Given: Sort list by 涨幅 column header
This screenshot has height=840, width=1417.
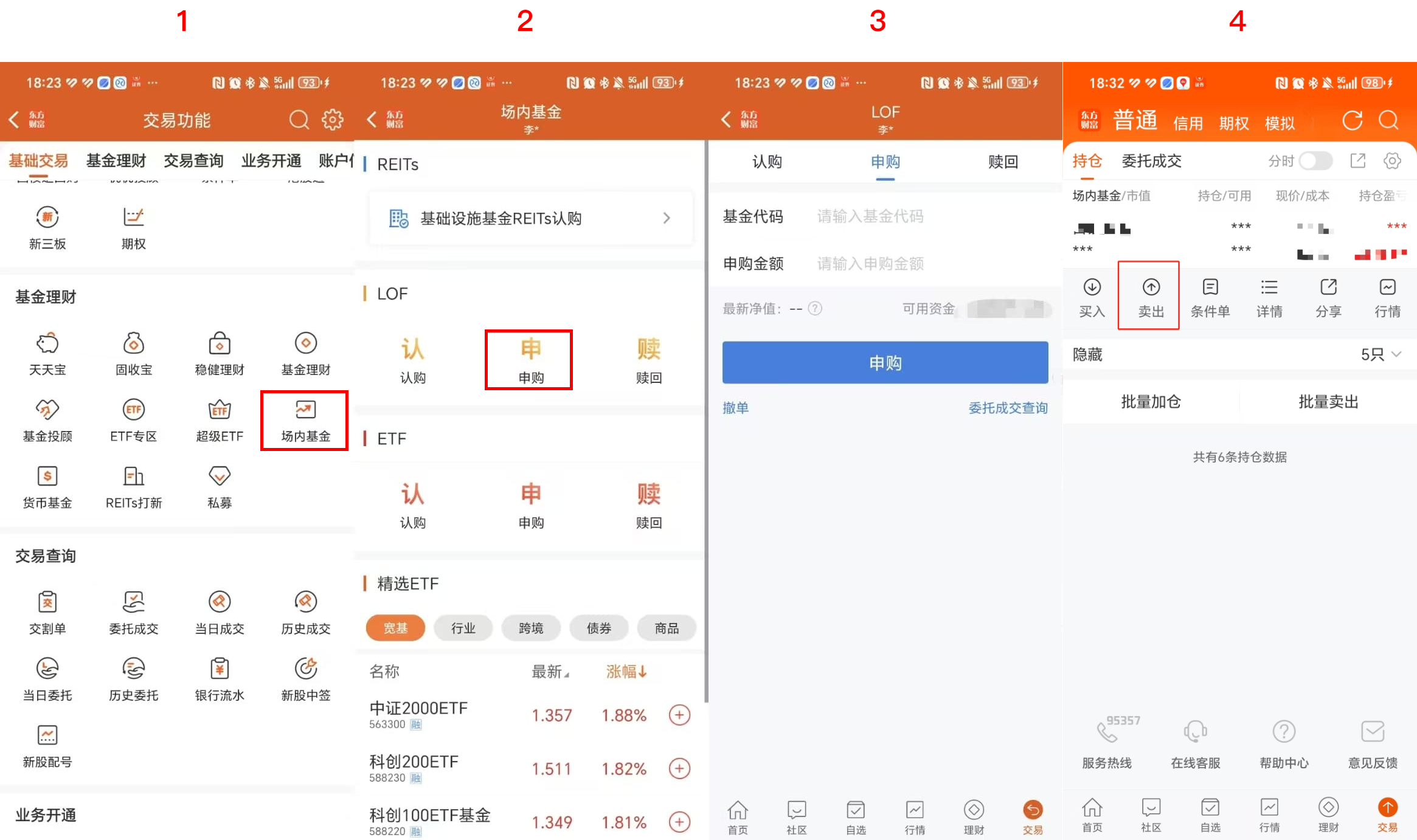Looking at the screenshot, I should pyautogui.click(x=625, y=672).
